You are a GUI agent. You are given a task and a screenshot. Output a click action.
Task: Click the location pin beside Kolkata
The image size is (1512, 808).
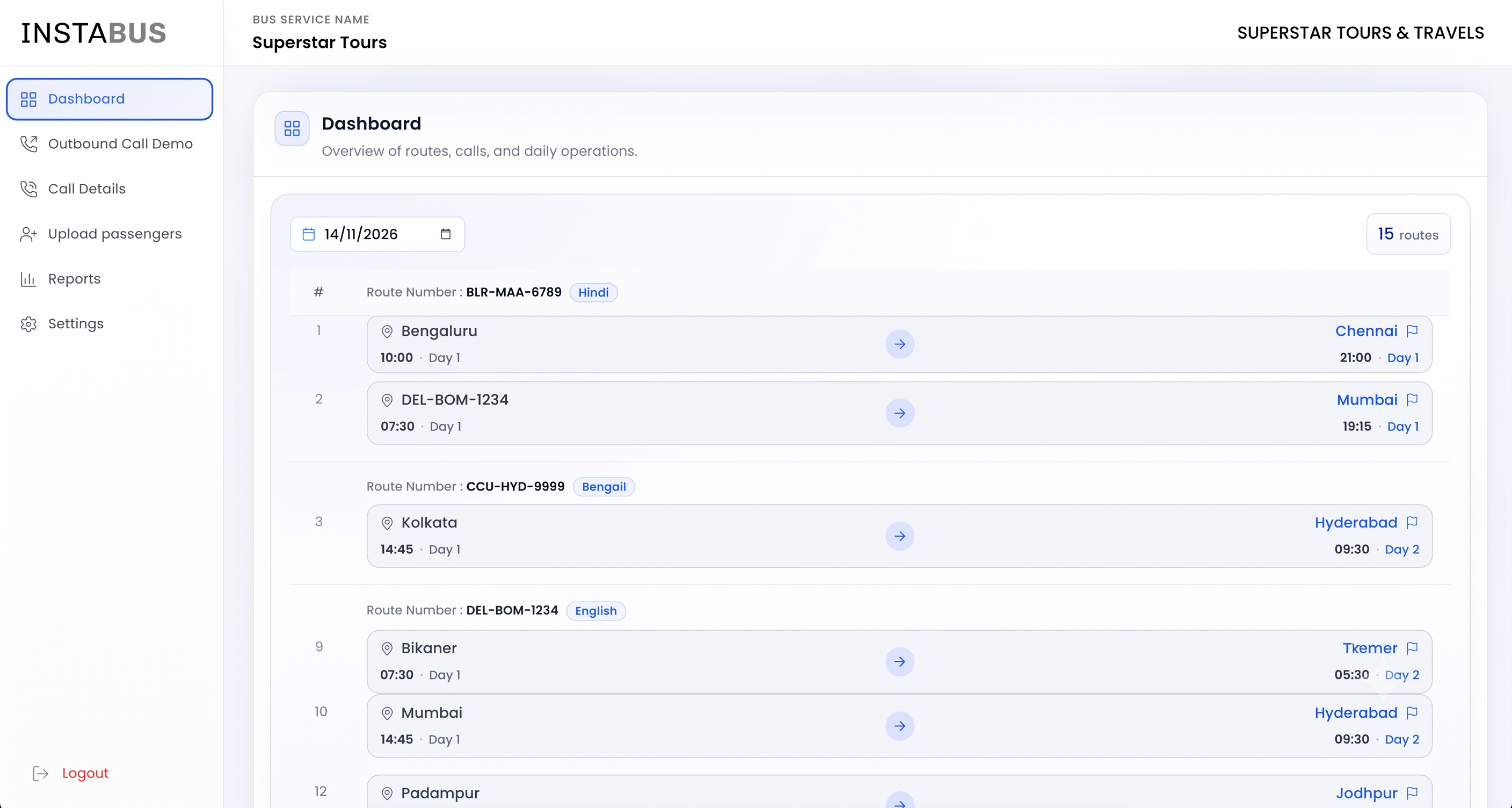pos(387,523)
